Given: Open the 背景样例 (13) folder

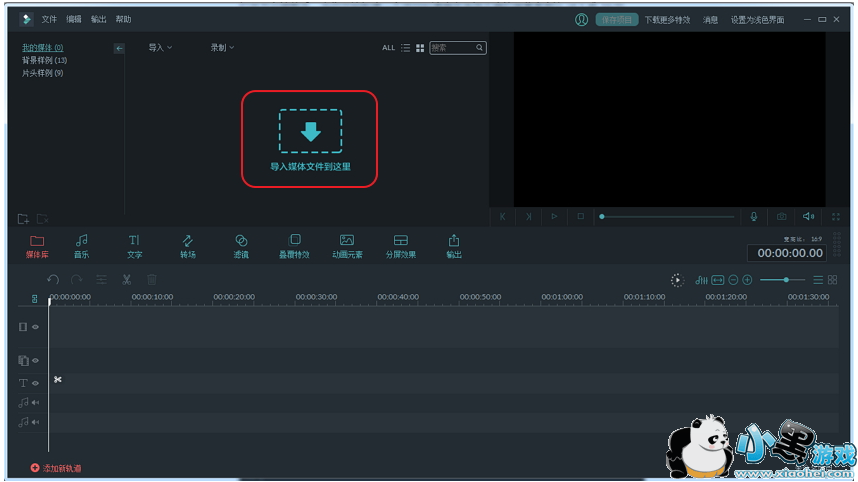Looking at the screenshot, I should click(44, 60).
